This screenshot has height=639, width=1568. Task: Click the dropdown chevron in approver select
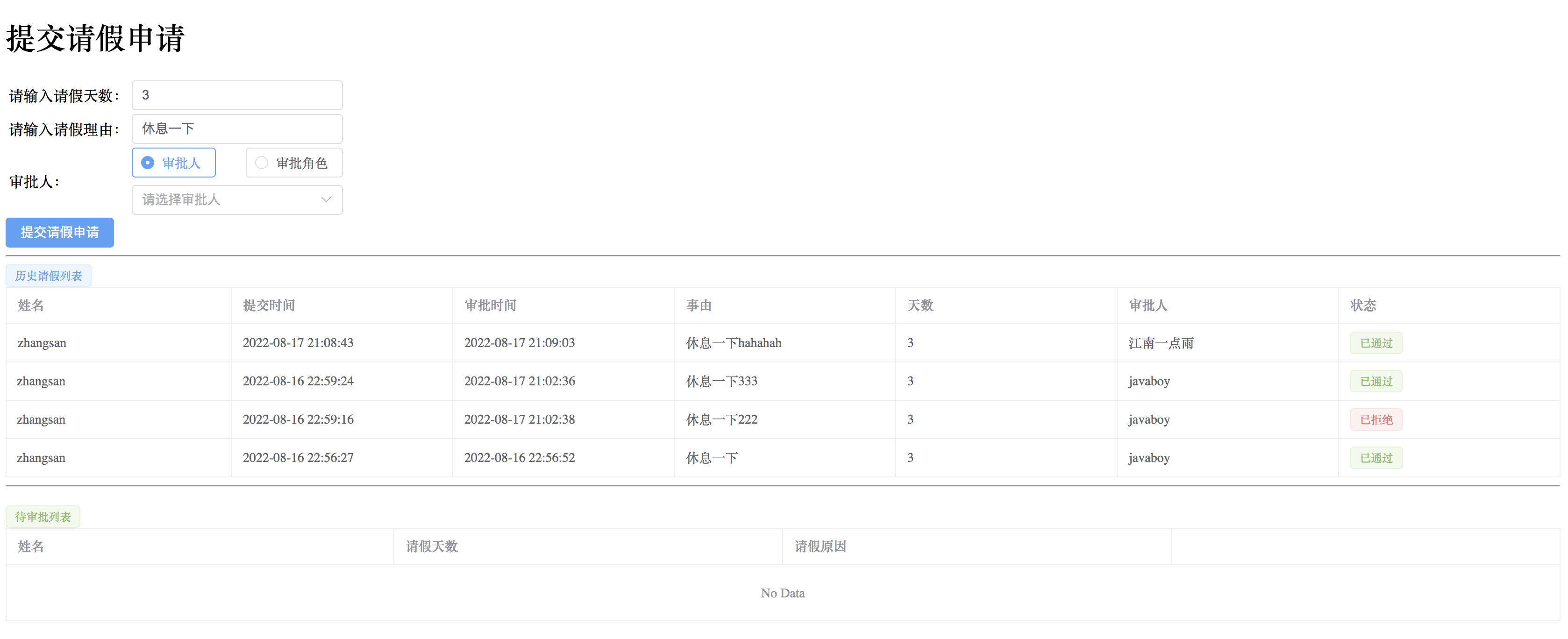326,199
